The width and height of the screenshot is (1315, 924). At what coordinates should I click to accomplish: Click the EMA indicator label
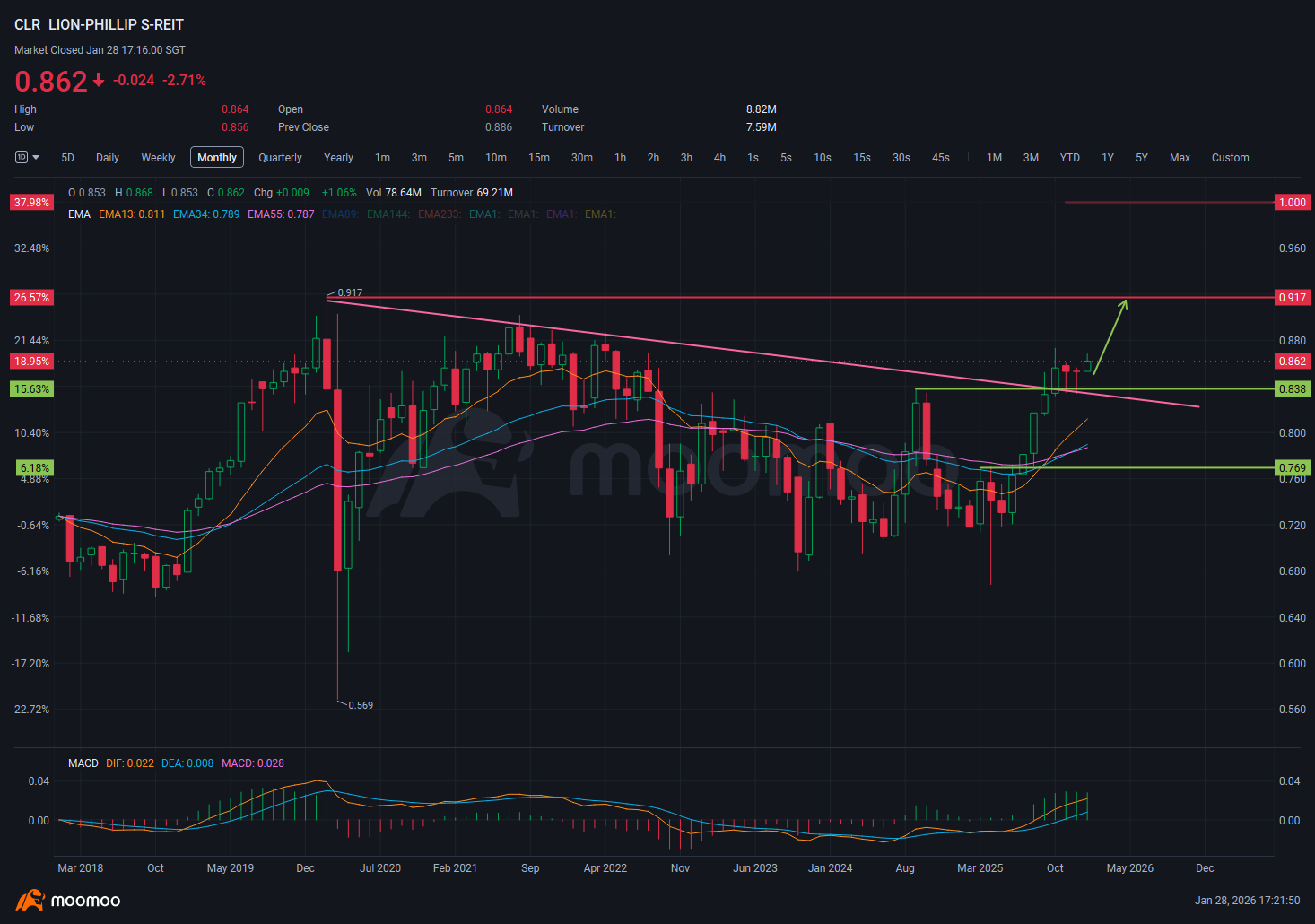tap(80, 214)
